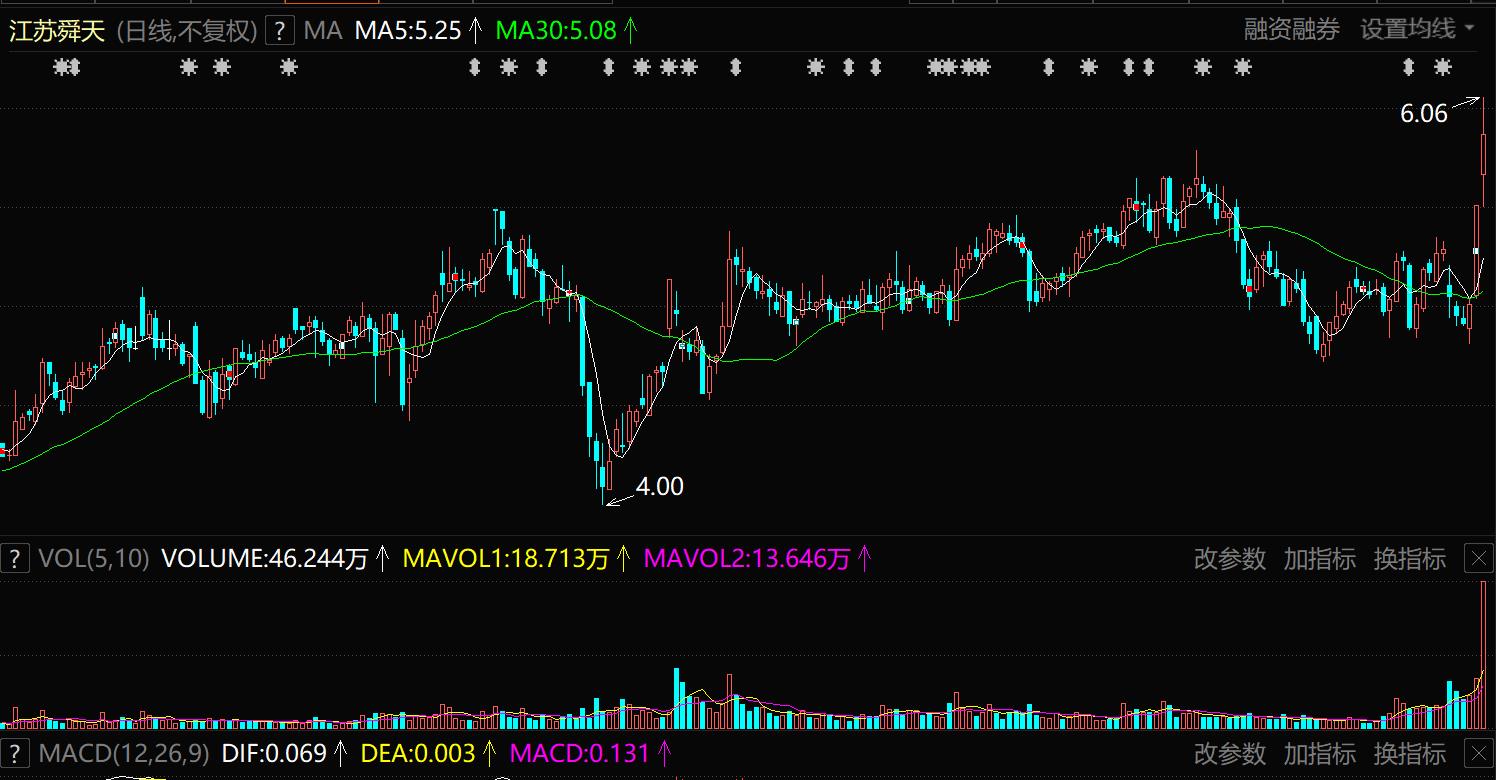Click 融资融券 link

(x=1292, y=29)
